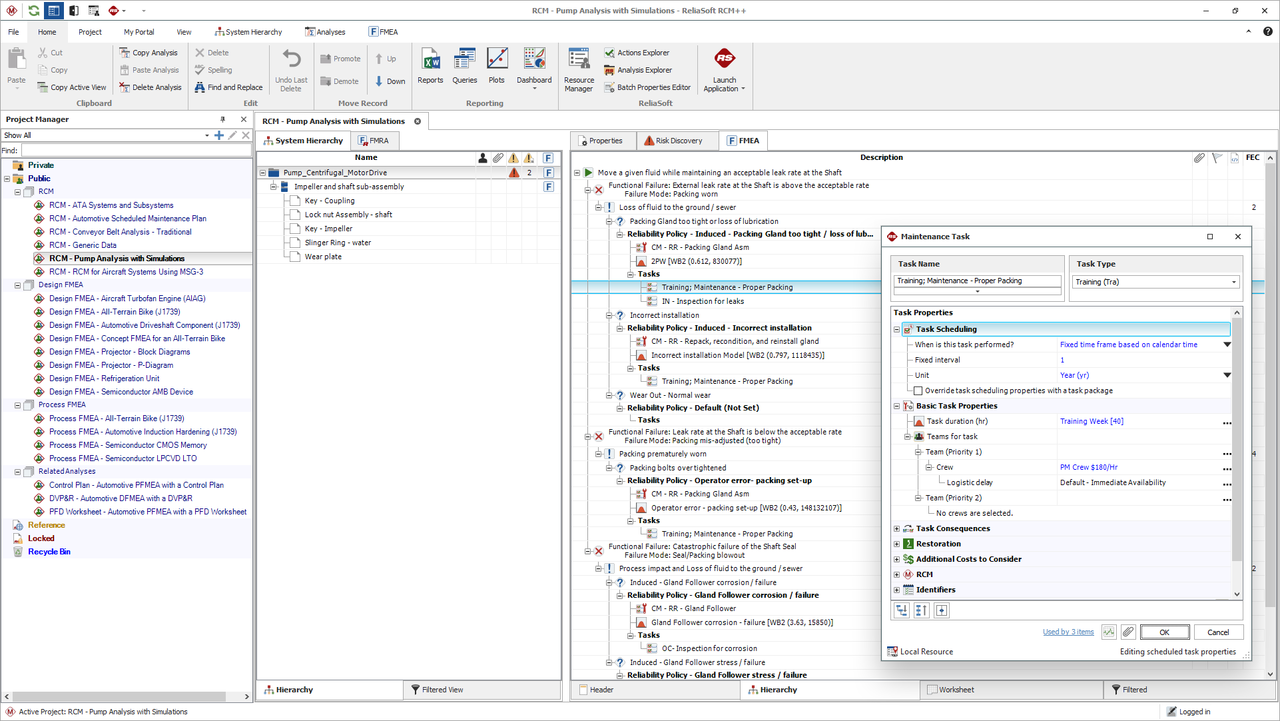The width and height of the screenshot is (1280, 721).
Task: Open the Show All filter dropdown
Action: [x=207, y=135]
